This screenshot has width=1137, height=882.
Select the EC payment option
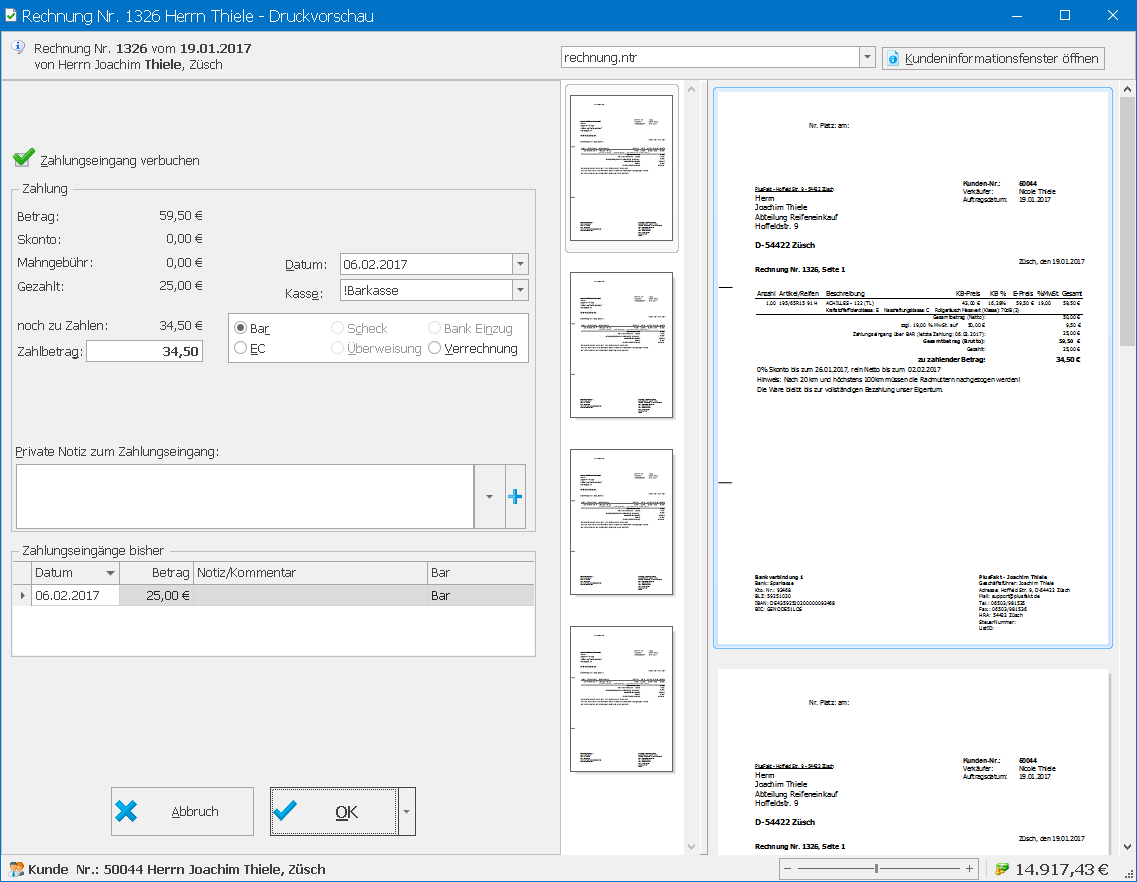pos(250,349)
